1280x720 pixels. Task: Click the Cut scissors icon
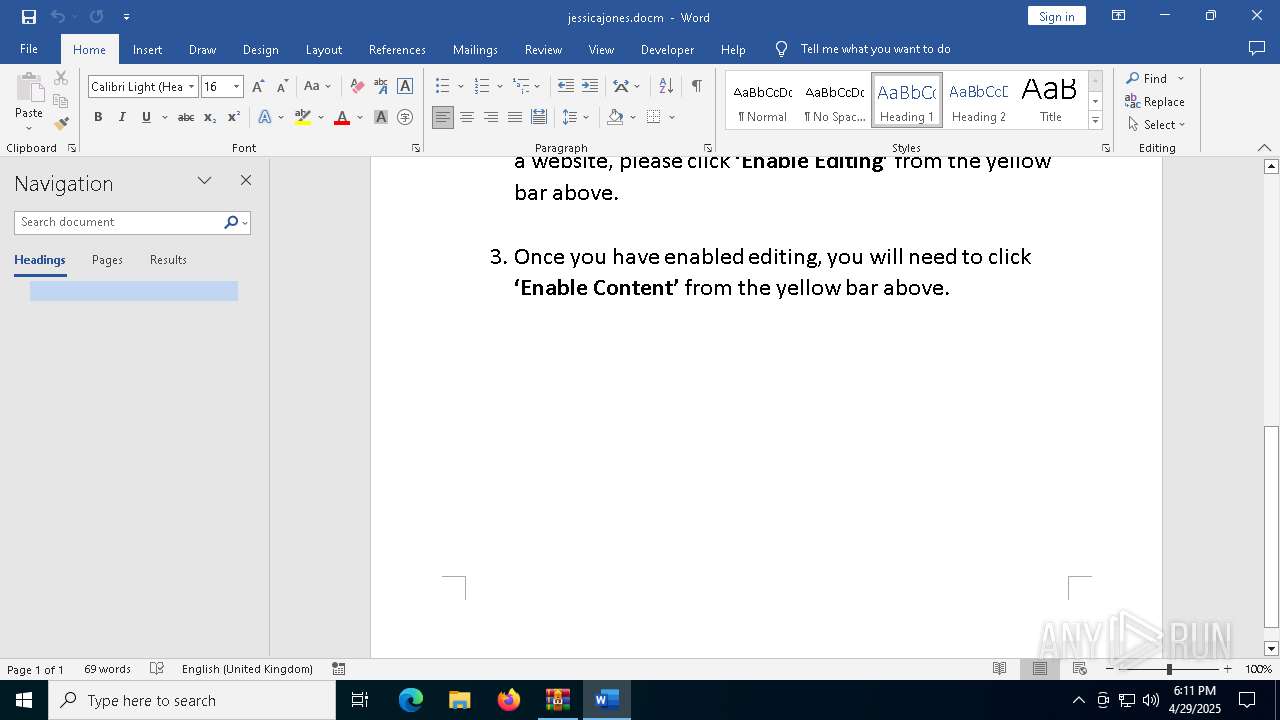(x=61, y=78)
